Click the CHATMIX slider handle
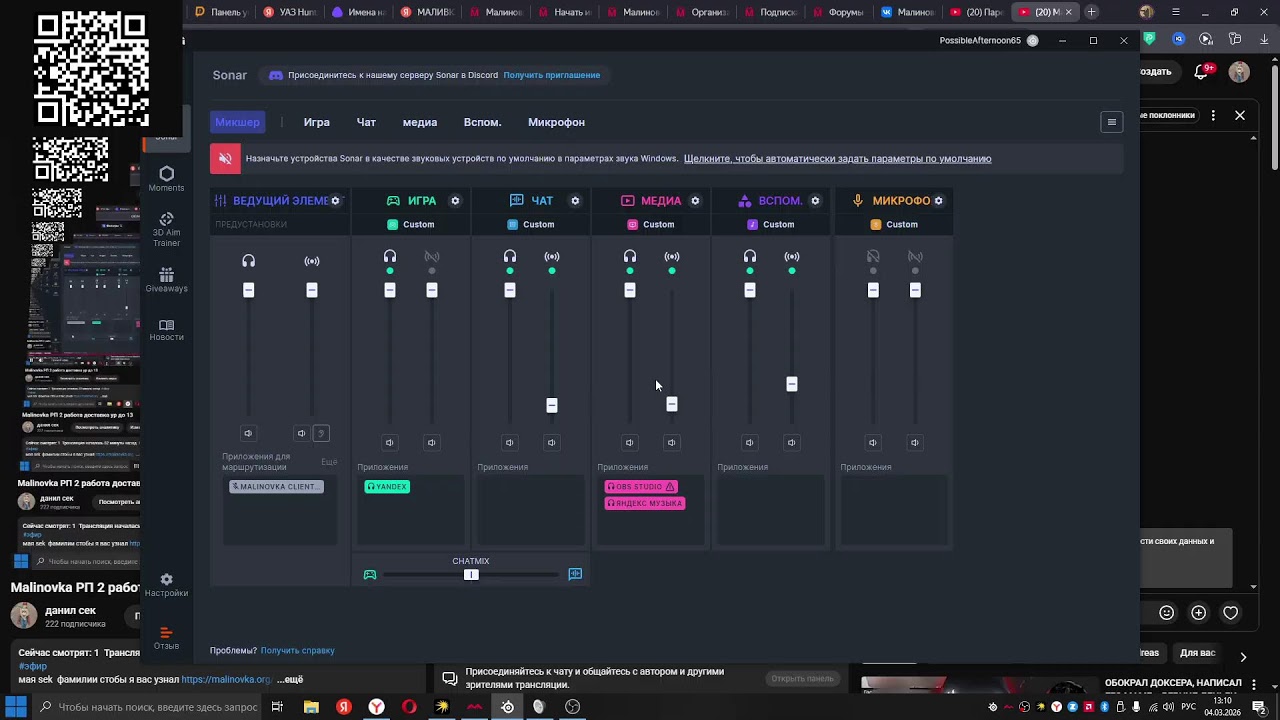Image resolution: width=1280 pixels, height=720 pixels. [471, 575]
